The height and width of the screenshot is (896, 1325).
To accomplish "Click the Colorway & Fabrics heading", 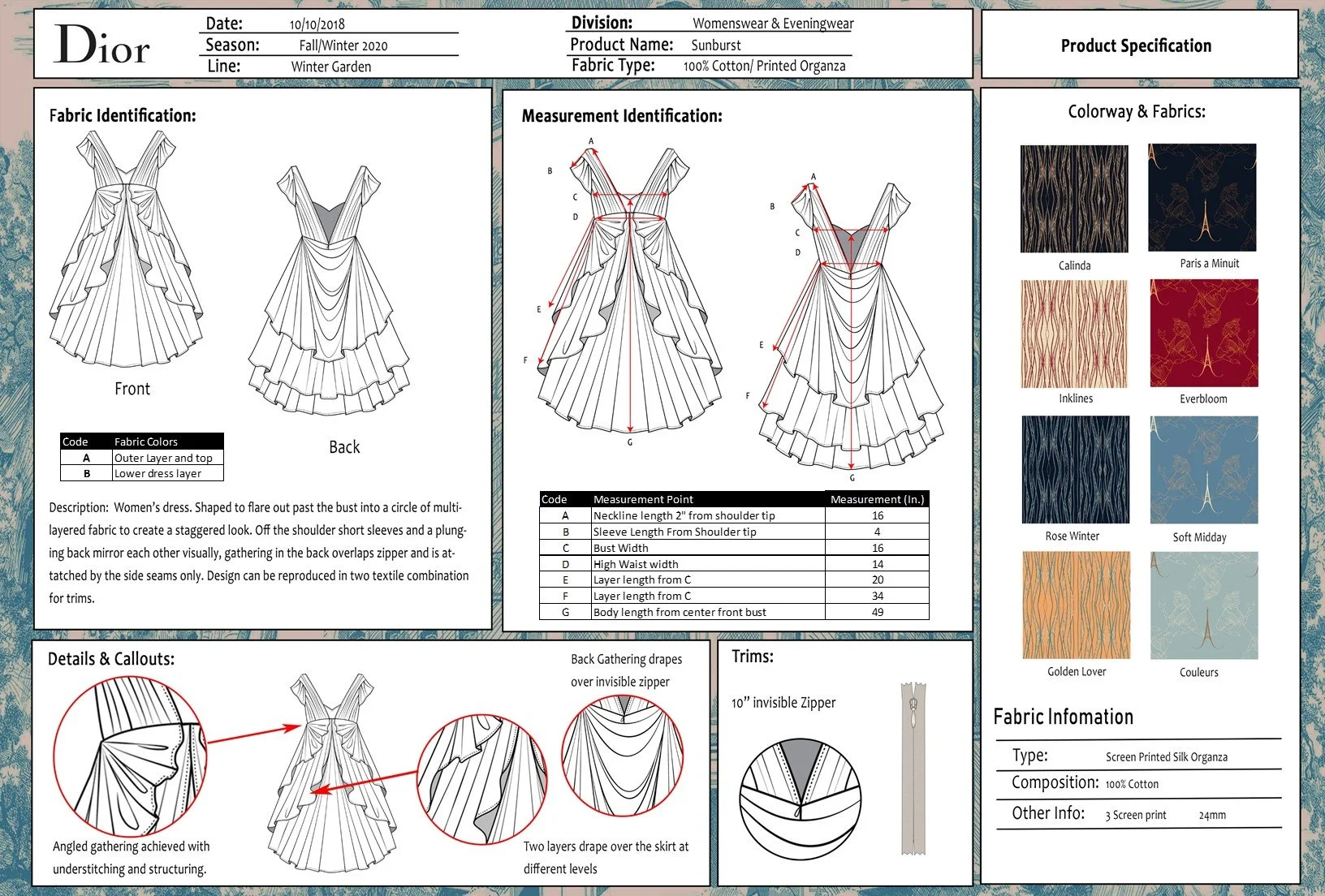I will 1137,112.
